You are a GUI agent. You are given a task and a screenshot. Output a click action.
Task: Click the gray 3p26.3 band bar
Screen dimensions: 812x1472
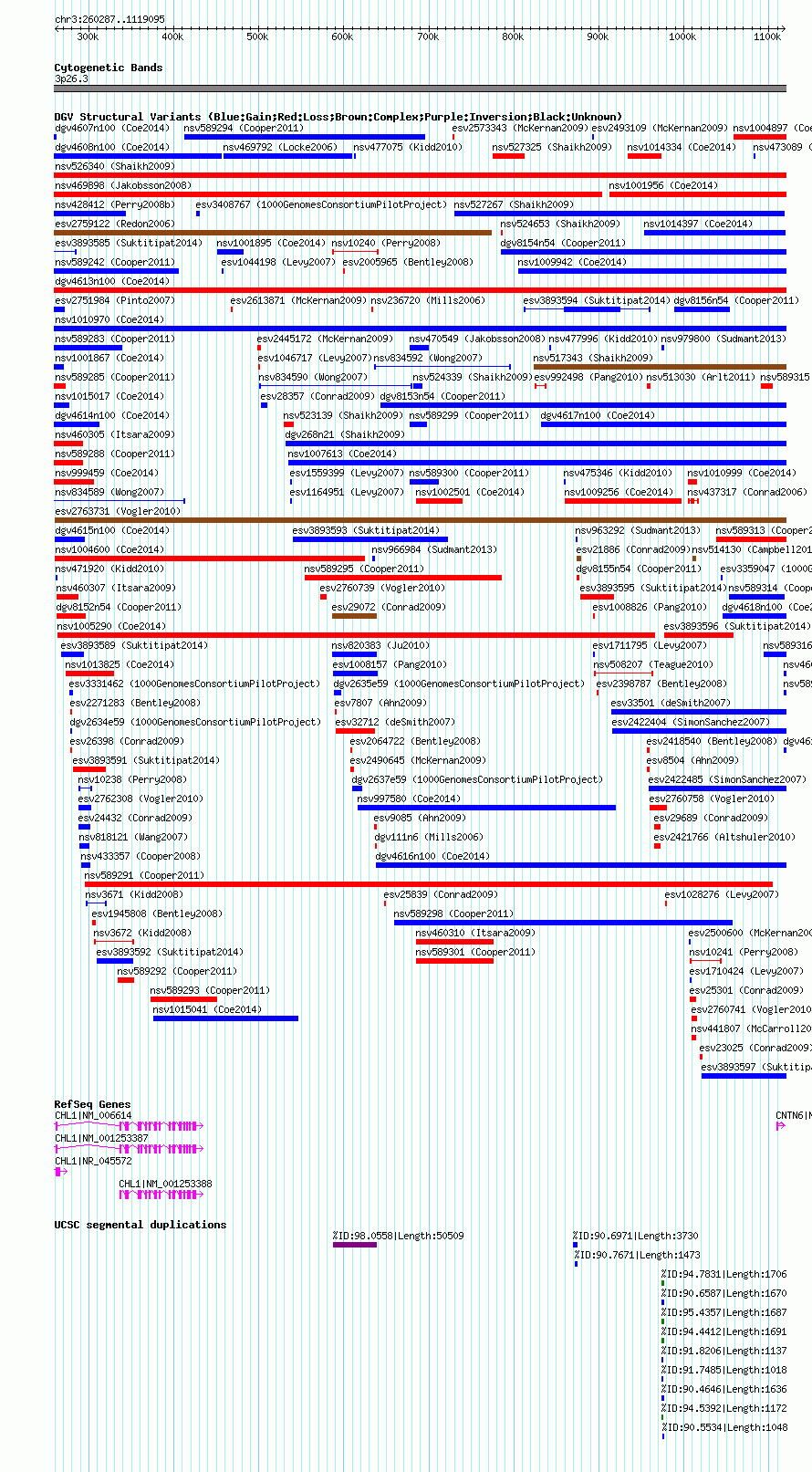click(x=420, y=89)
